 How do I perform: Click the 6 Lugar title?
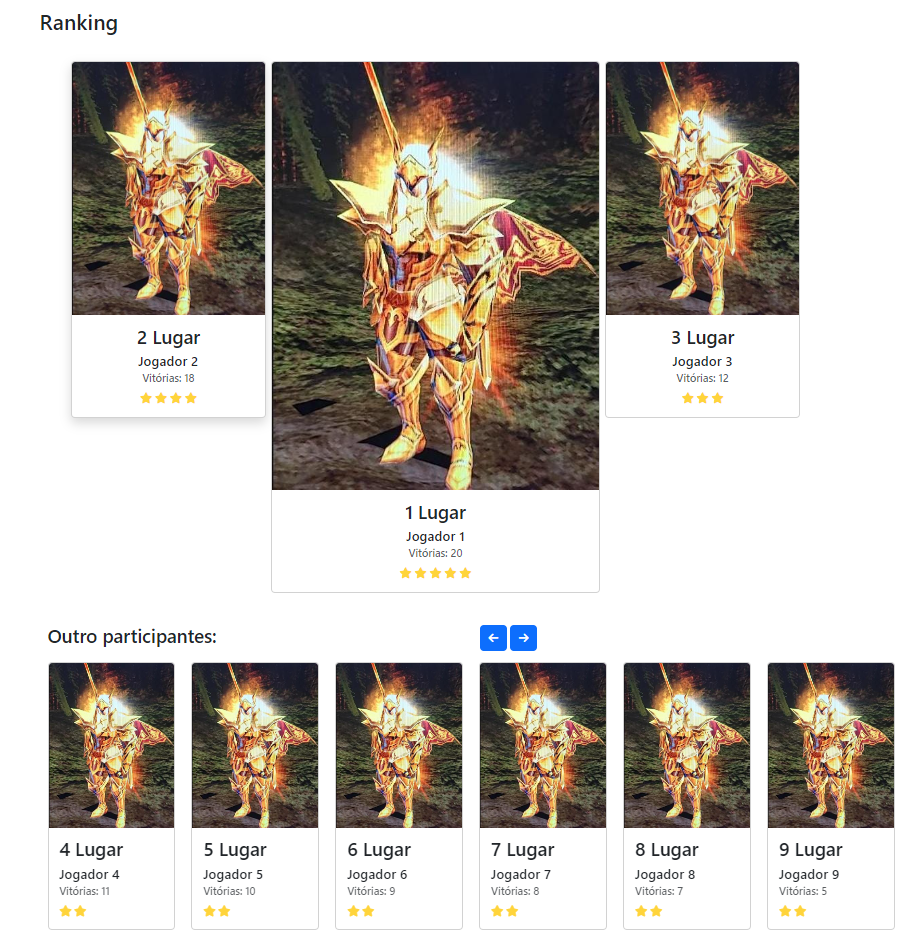379,850
